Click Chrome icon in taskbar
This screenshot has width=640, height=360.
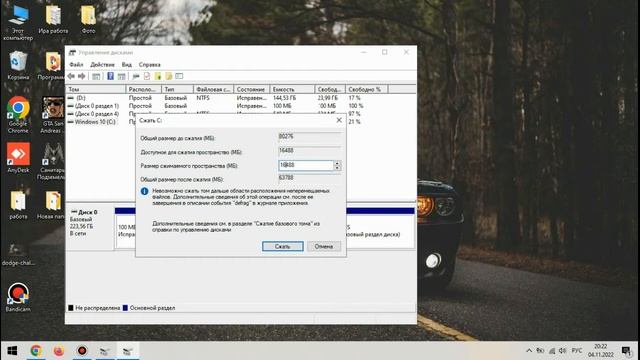click(x=36, y=351)
